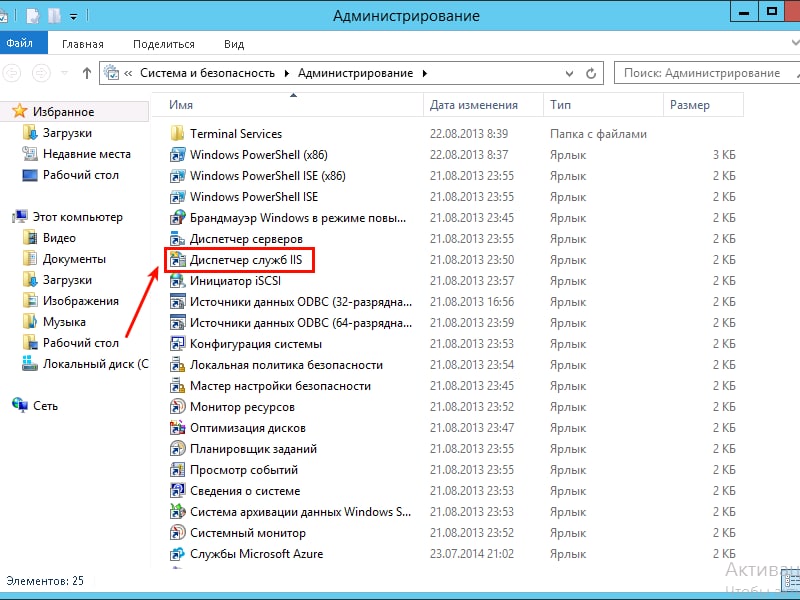This screenshot has height=600, width=800.
Task: Click the Поиск: Администрирование search field
Action: tap(707, 73)
